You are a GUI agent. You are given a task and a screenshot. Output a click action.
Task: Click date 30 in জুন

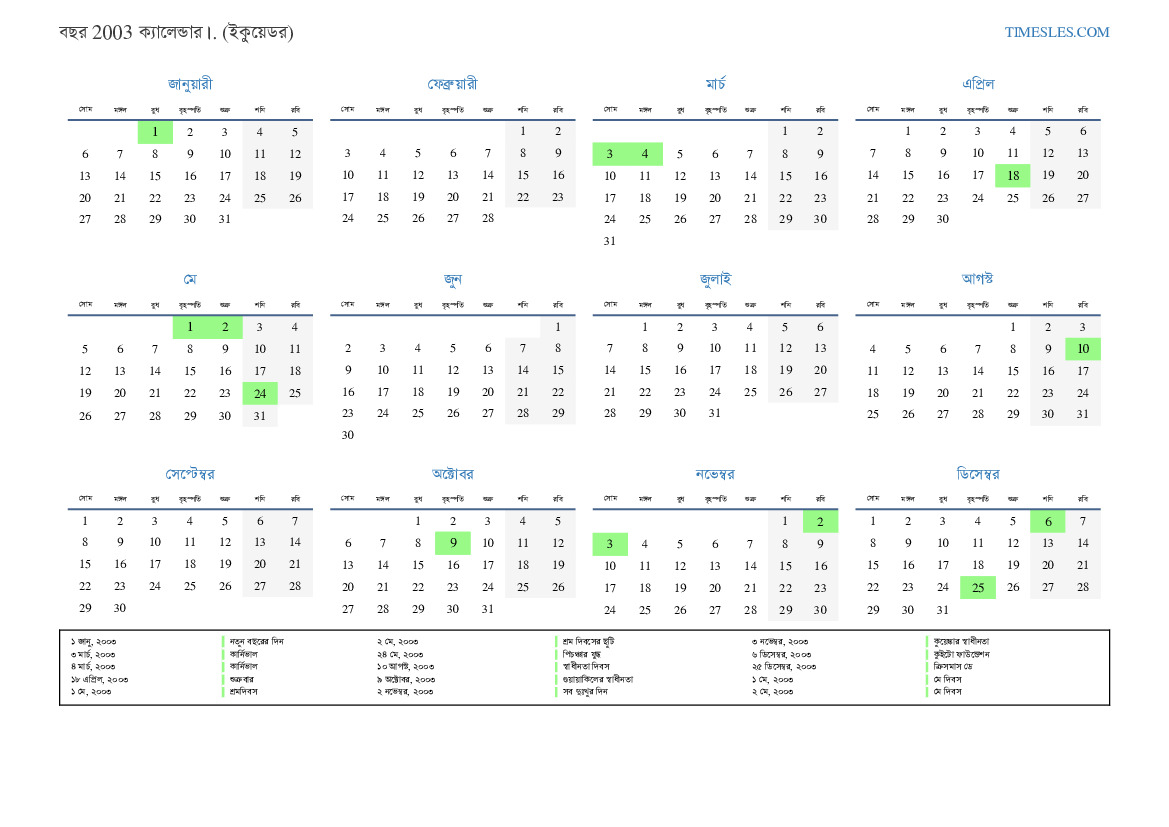tap(347, 435)
